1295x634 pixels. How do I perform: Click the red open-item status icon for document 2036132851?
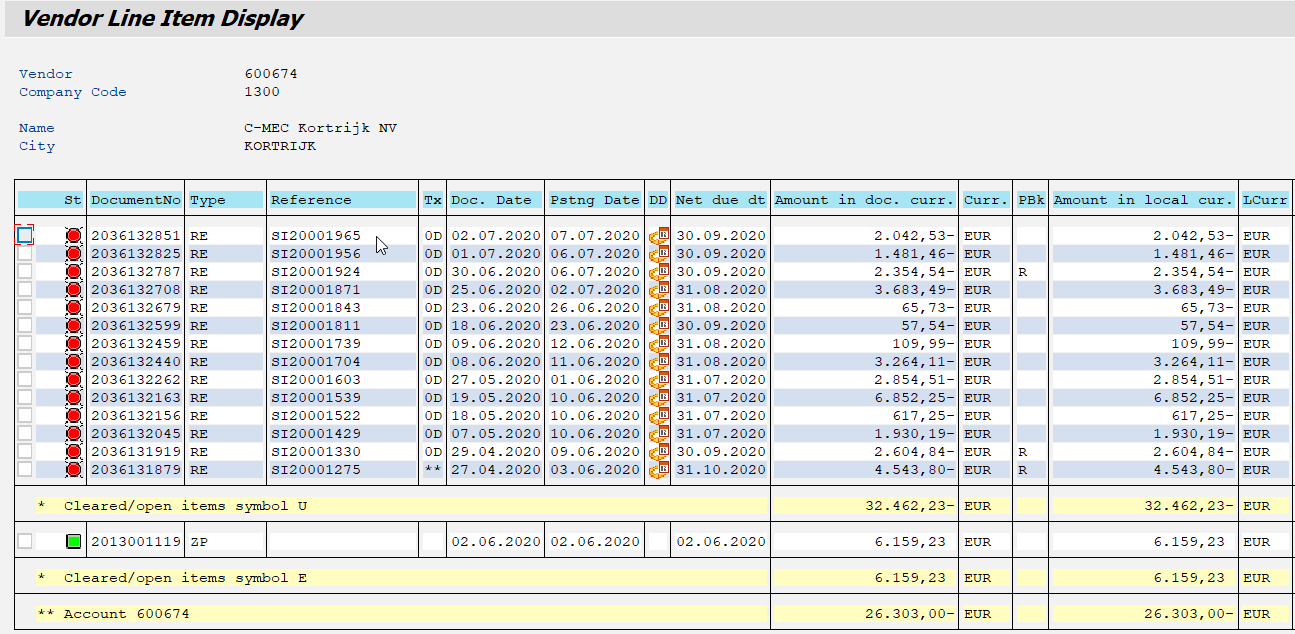(x=73, y=236)
